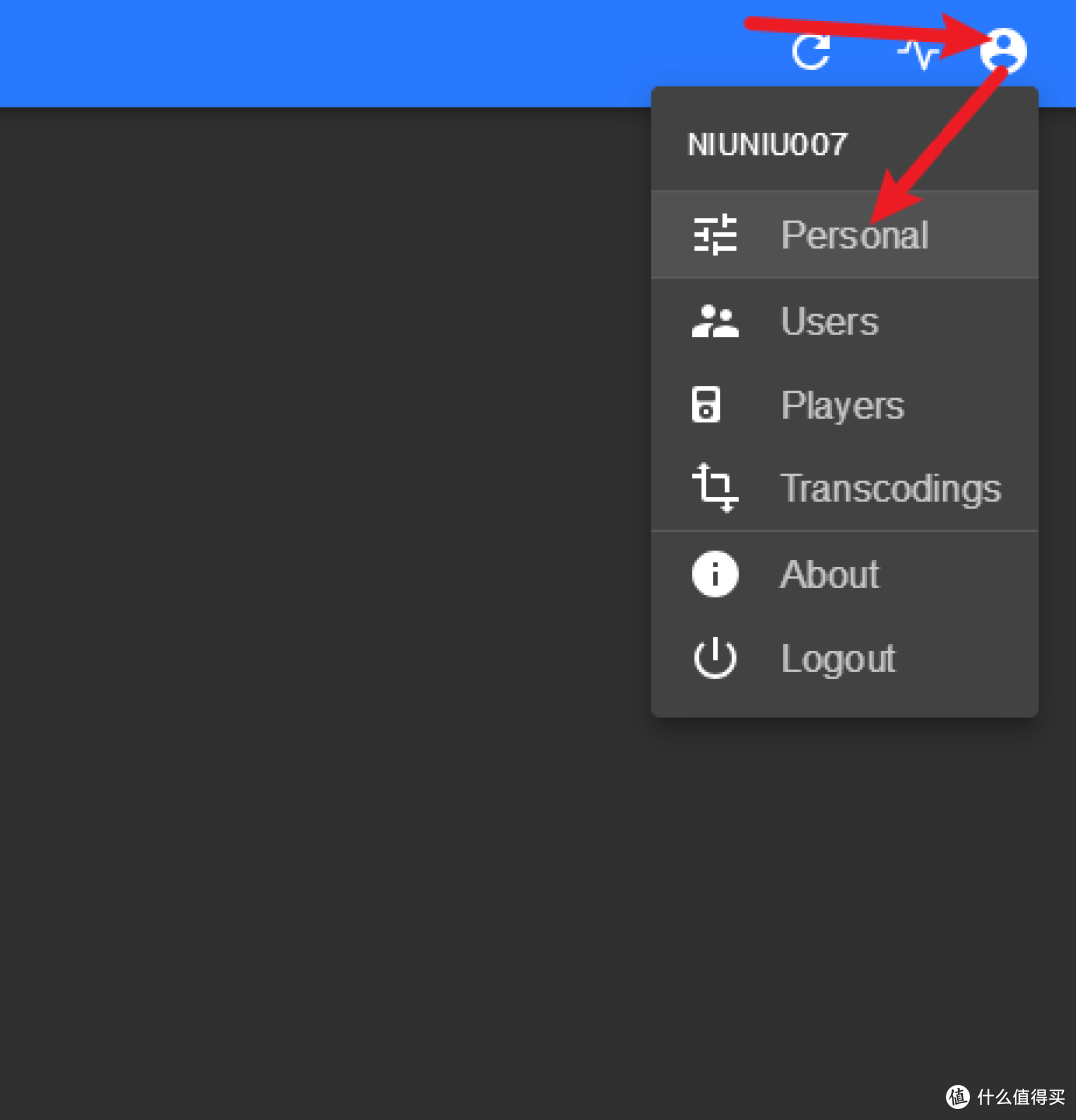This screenshot has height=1120, width=1076.
Task: Open the About dialog
Action: click(x=829, y=573)
